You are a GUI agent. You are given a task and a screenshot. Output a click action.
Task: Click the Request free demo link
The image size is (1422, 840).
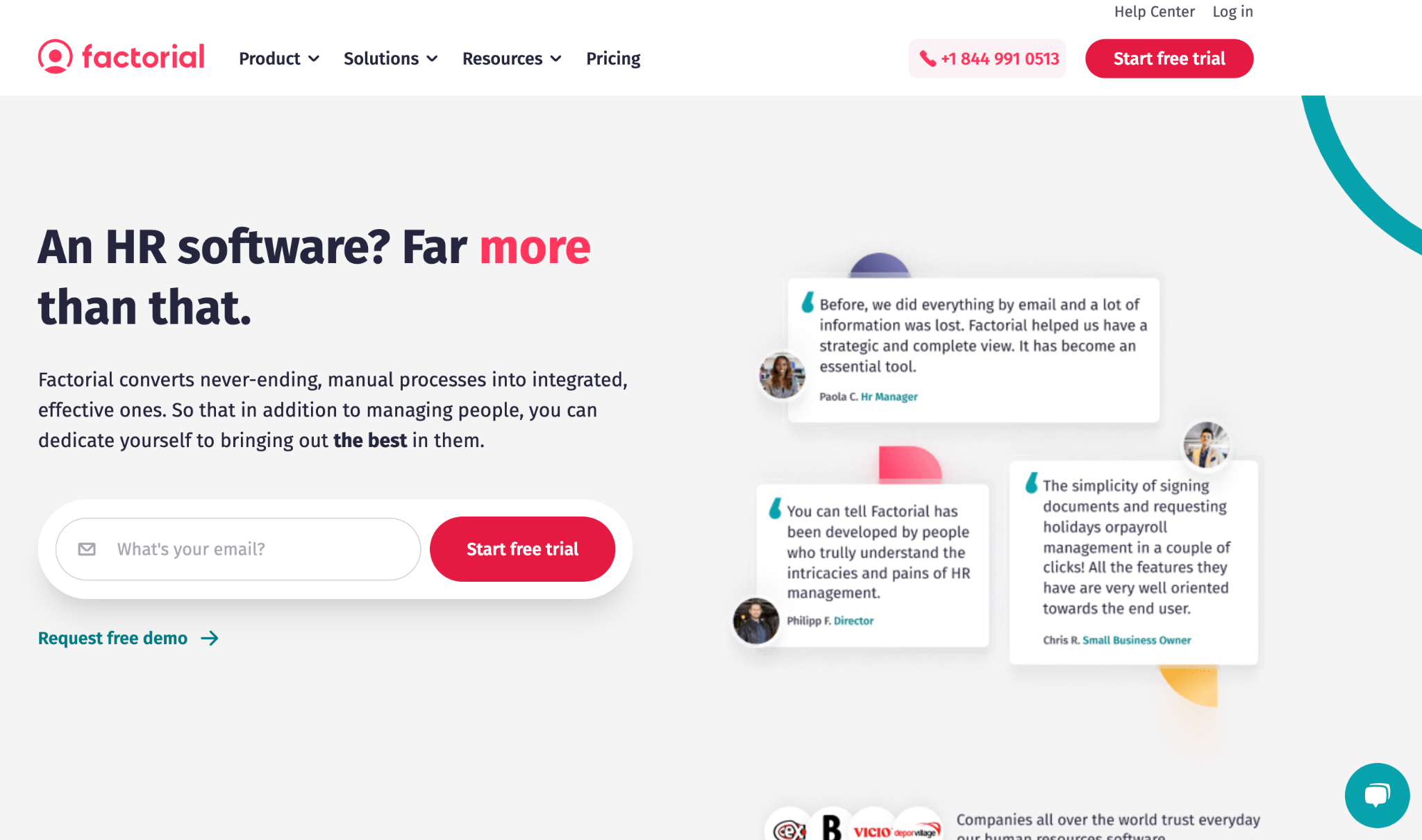(127, 638)
